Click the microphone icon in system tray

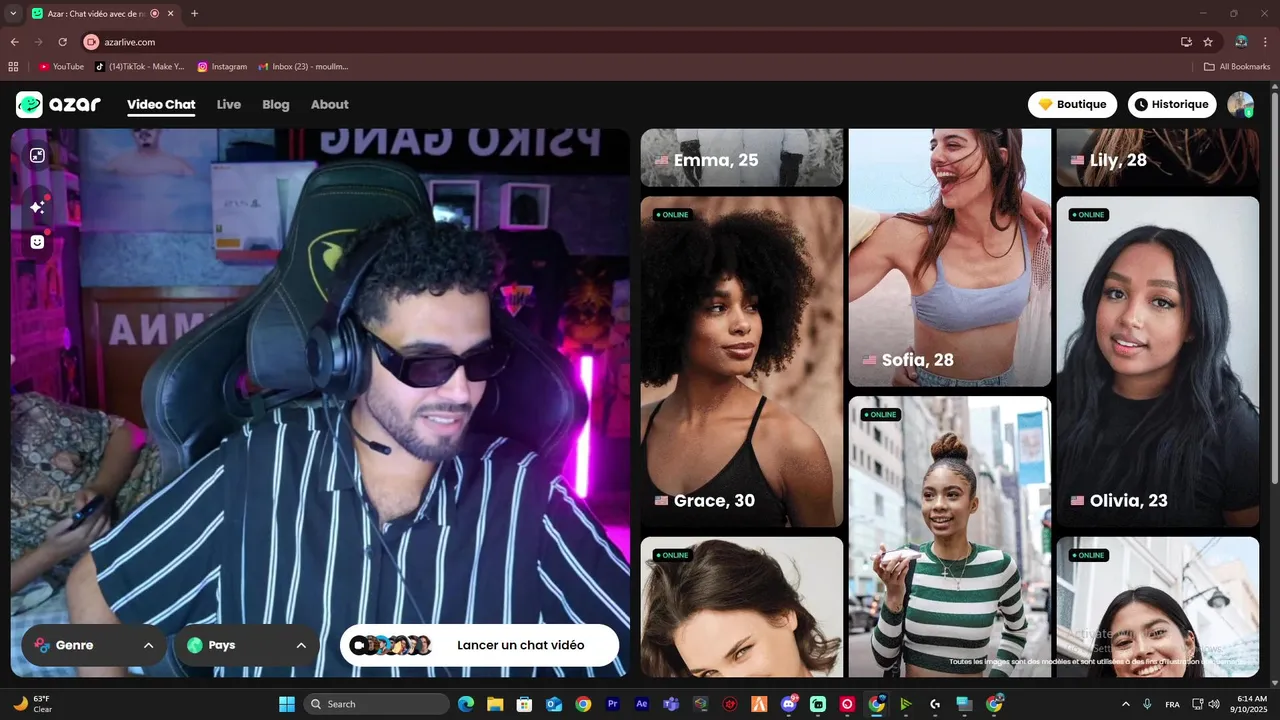(x=1148, y=704)
